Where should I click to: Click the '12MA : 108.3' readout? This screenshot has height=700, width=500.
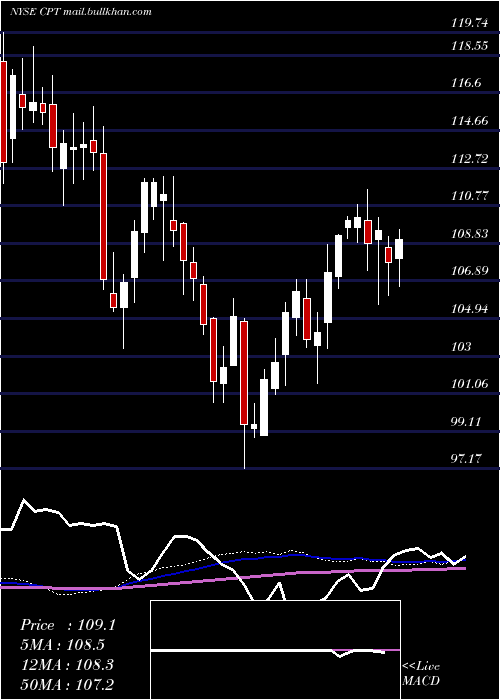[x=67, y=665]
